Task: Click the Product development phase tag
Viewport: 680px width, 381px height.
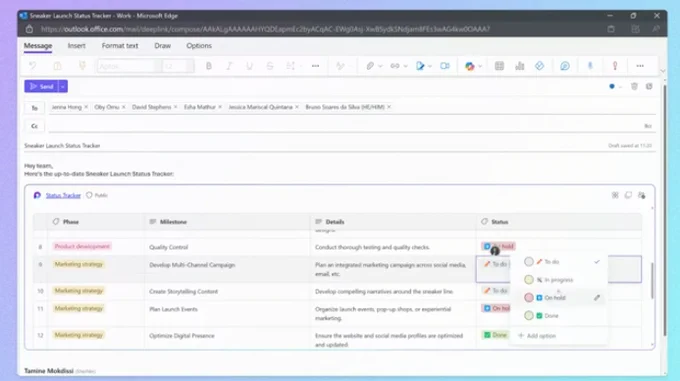Action: [x=82, y=246]
